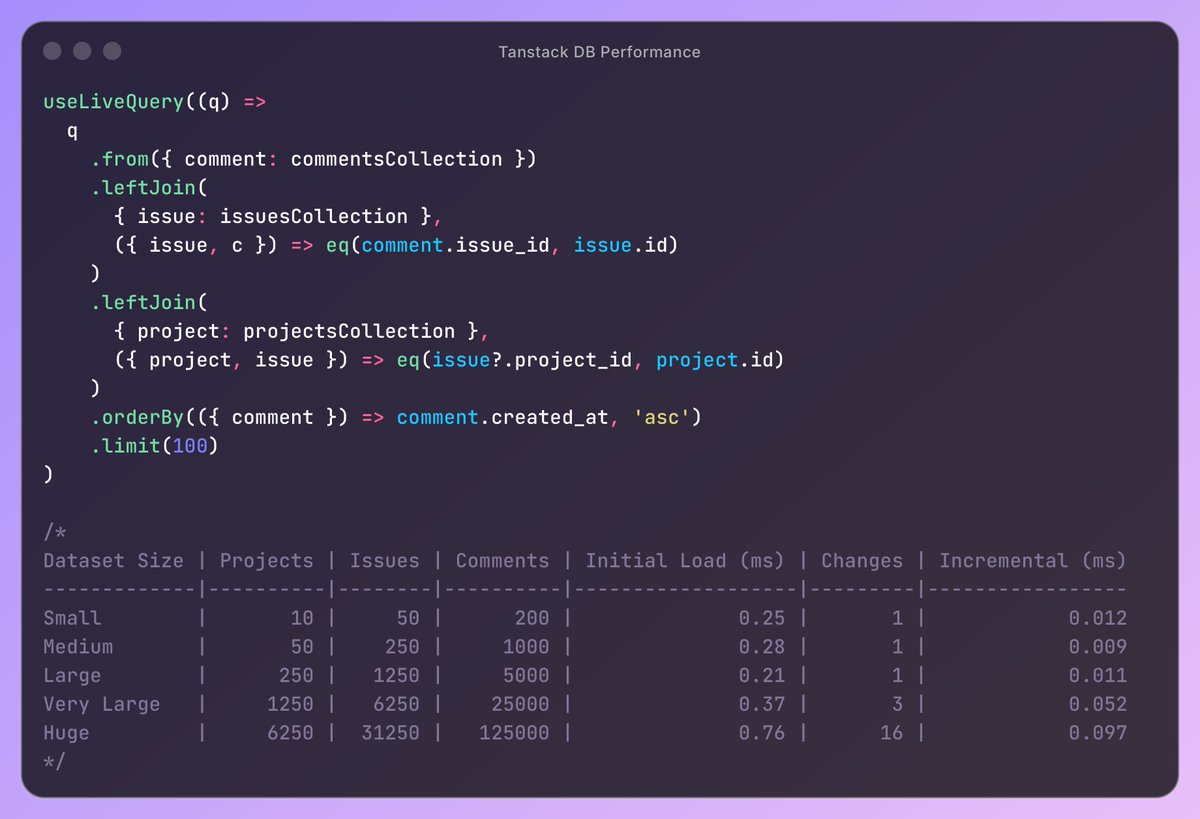The image size is (1200, 819).
Task: Click the window title "Tanstack DB Performance"
Action: (x=599, y=52)
